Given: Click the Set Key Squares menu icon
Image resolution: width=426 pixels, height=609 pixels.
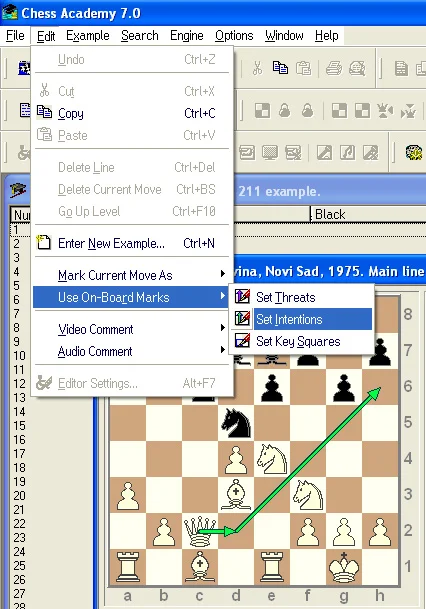Looking at the screenshot, I should [242, 341].
